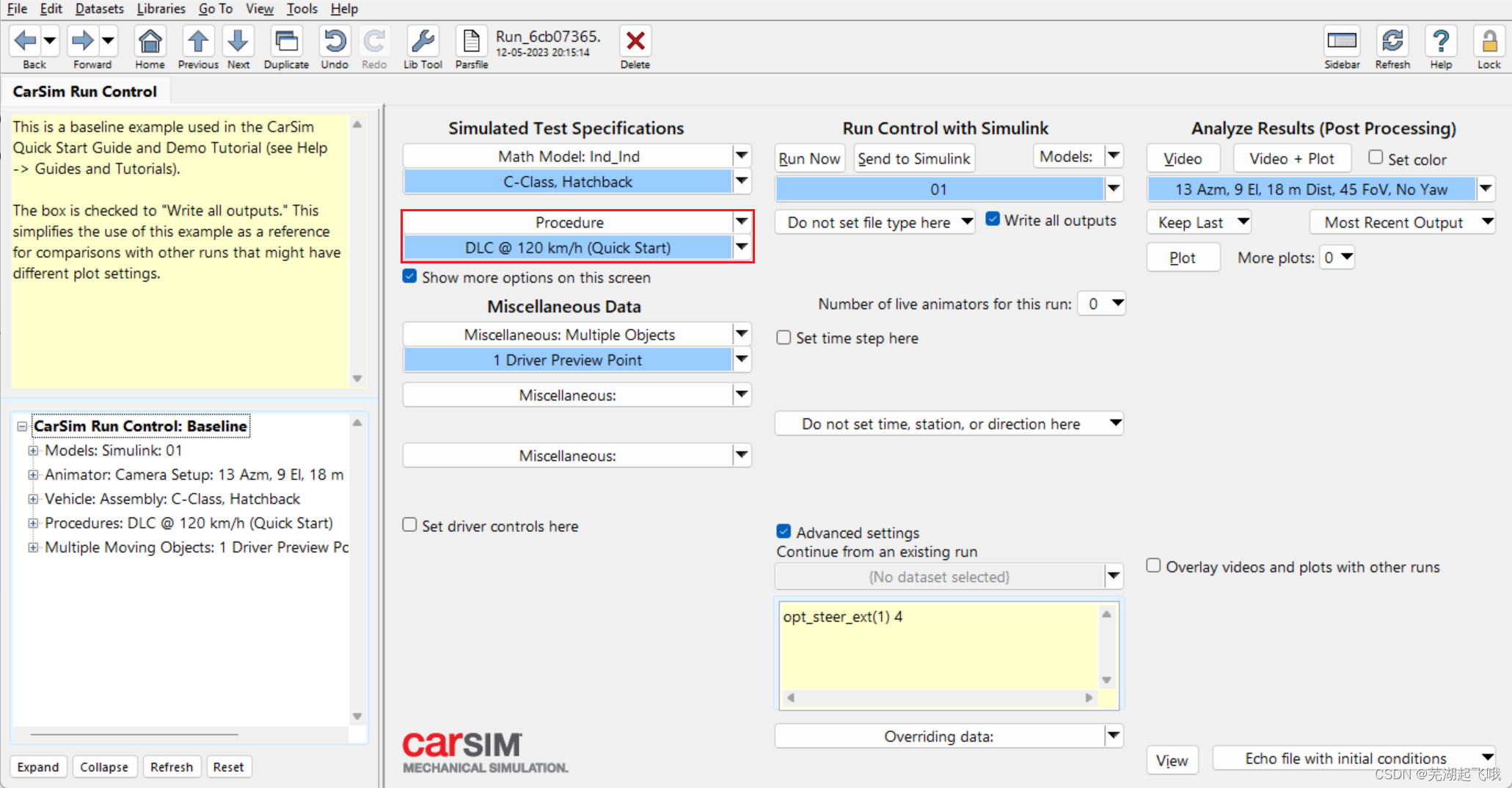Open the Lib Tool icon
The width and height of the screenshot is (1512, 788).
pyautogui.click(x=423, y=42)
